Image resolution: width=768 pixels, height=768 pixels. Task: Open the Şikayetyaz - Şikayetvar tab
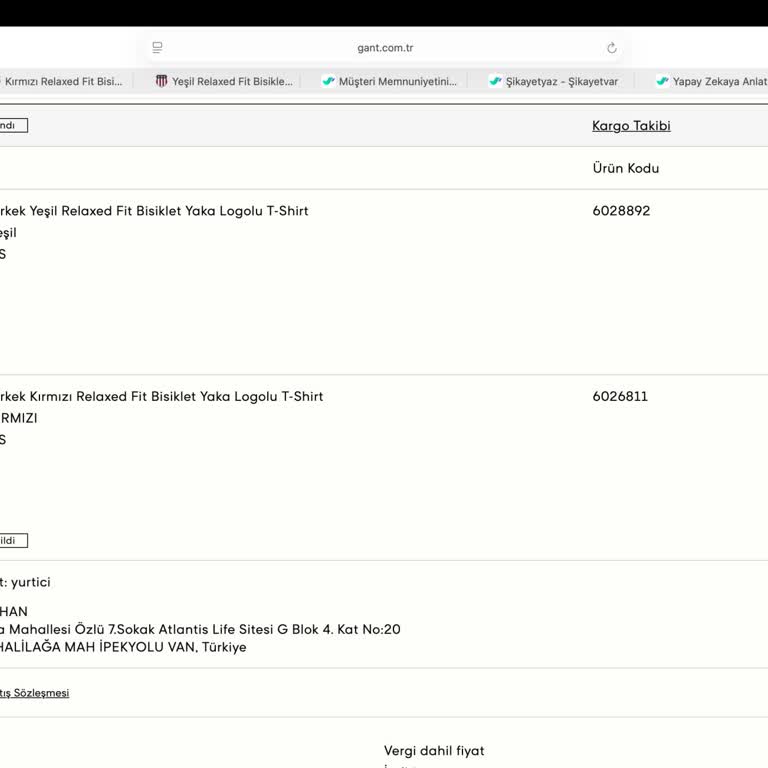[553, 81]
